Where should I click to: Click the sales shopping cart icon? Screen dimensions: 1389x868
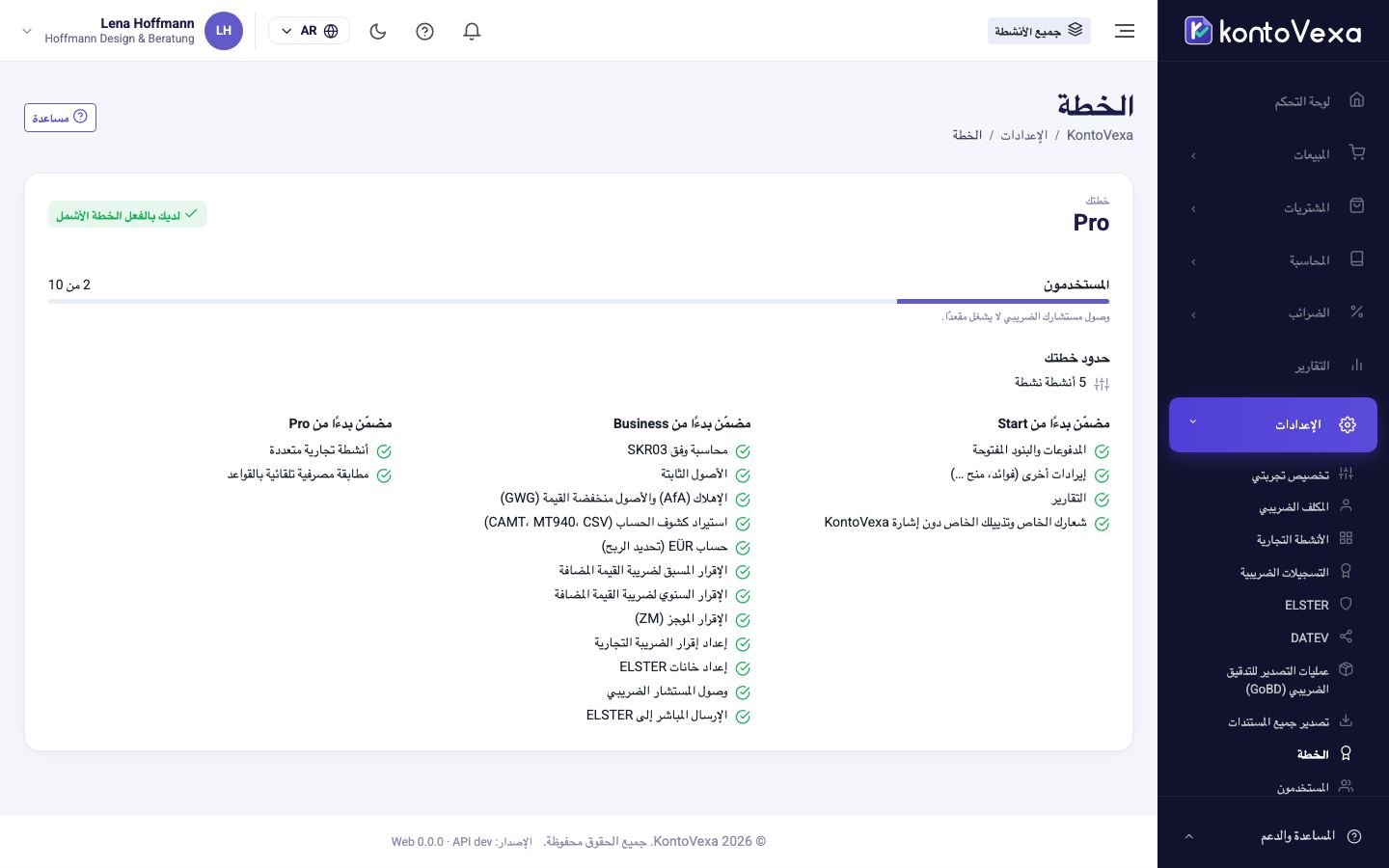point(1357,153)
